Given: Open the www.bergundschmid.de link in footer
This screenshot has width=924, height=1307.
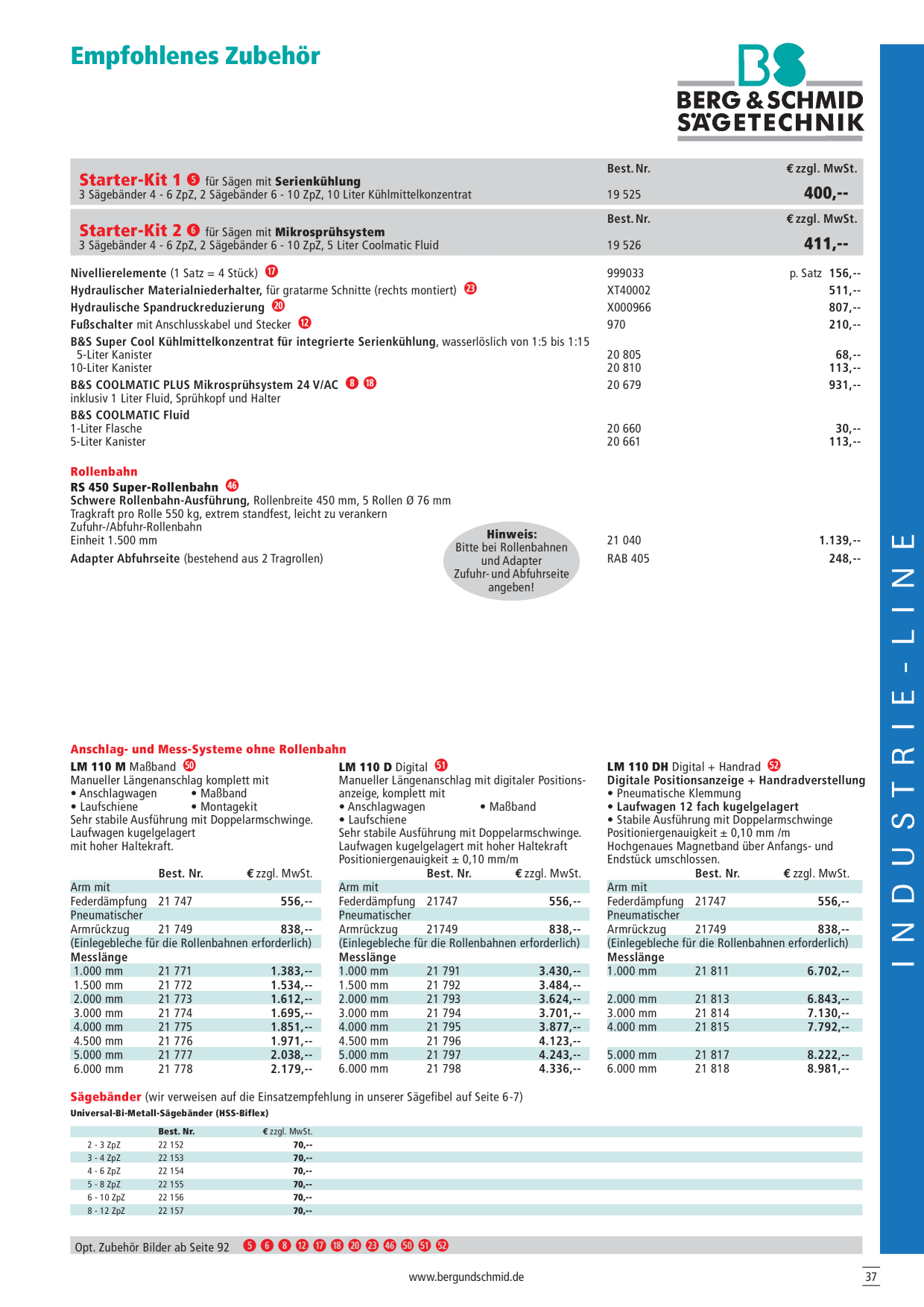Looking at the screenshot, I should point(466,1276).
